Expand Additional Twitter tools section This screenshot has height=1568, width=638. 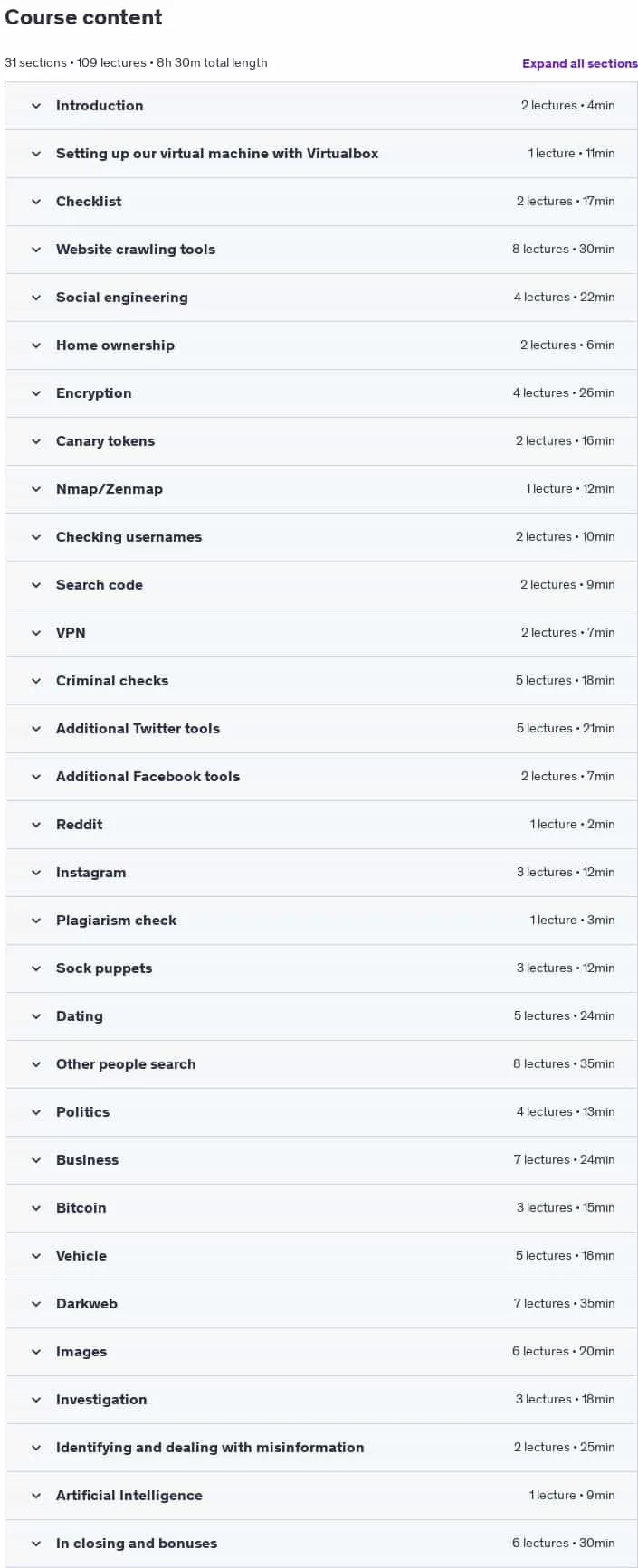(x=321, y=729)
